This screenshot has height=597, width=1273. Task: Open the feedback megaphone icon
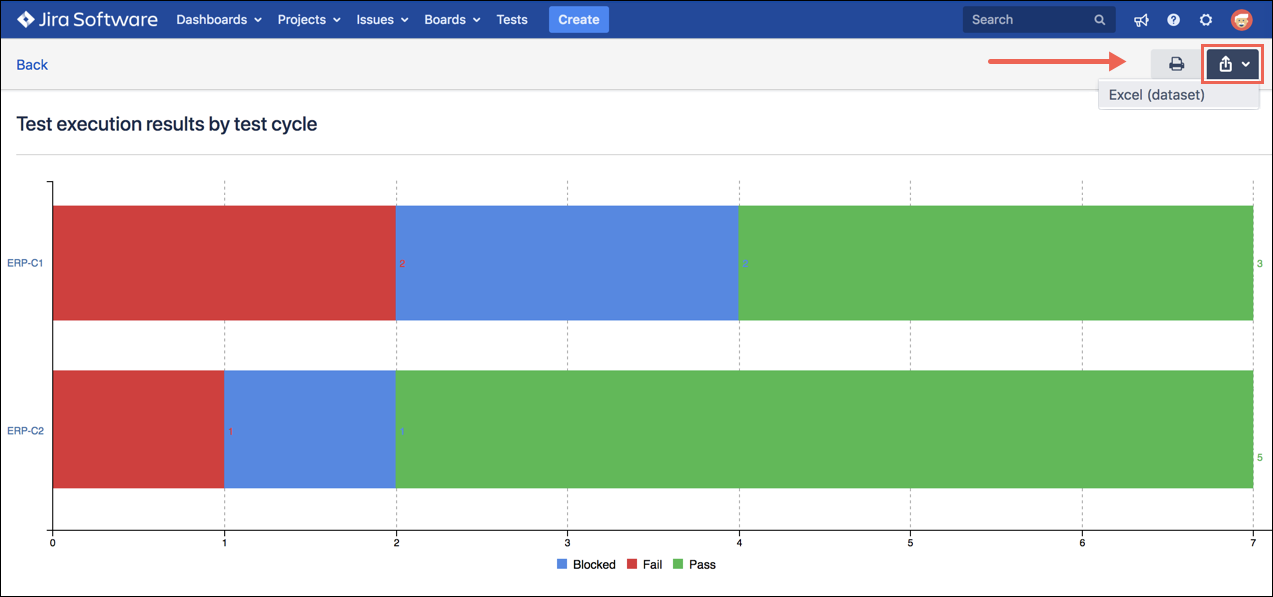[1141, 20]
